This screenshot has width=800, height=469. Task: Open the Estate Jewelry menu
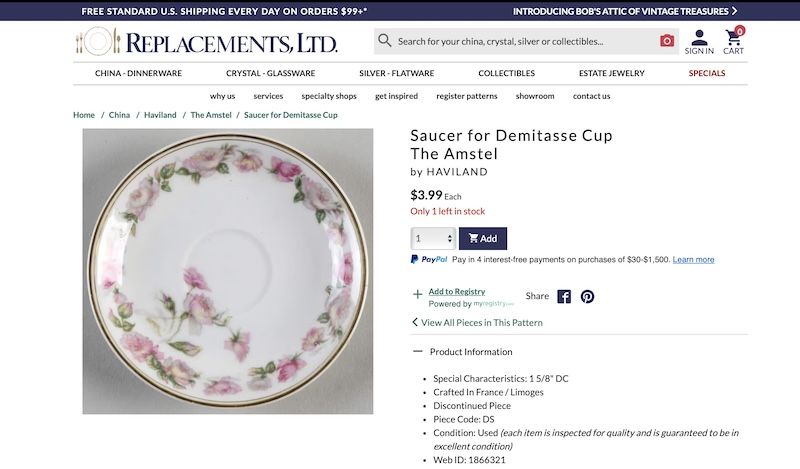pos(611,73)
